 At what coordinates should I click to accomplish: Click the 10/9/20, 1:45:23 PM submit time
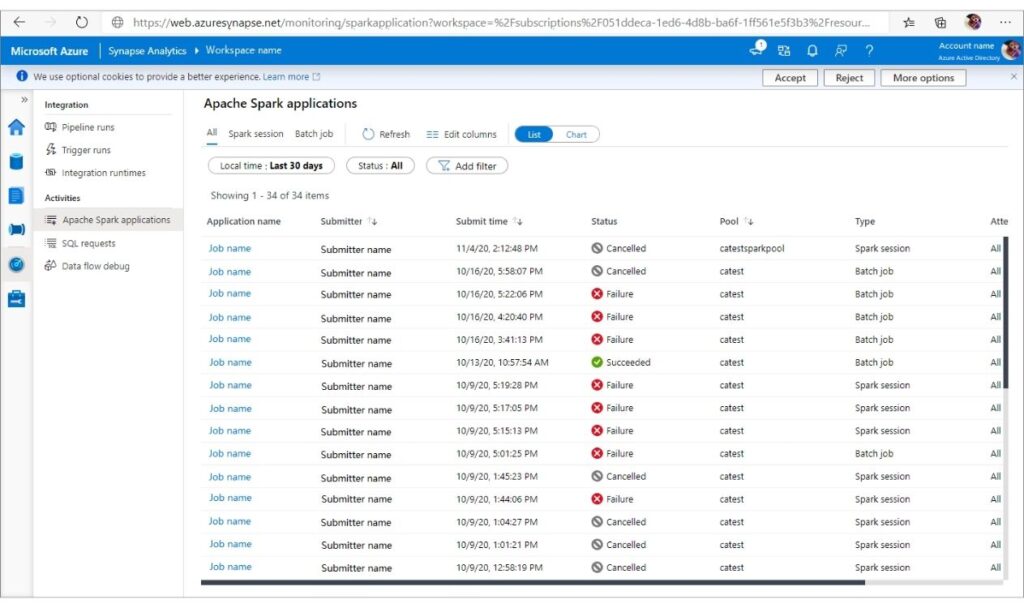click(x=497, y=477)
